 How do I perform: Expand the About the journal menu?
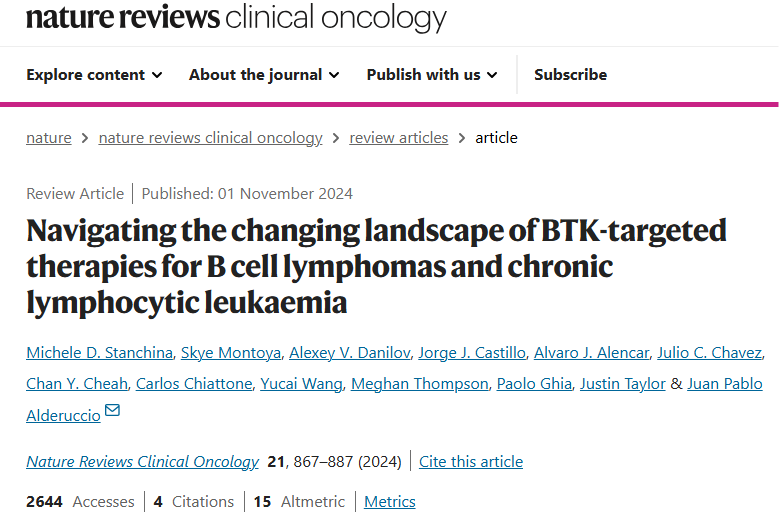pyautogui.click(x=264, y=74)
